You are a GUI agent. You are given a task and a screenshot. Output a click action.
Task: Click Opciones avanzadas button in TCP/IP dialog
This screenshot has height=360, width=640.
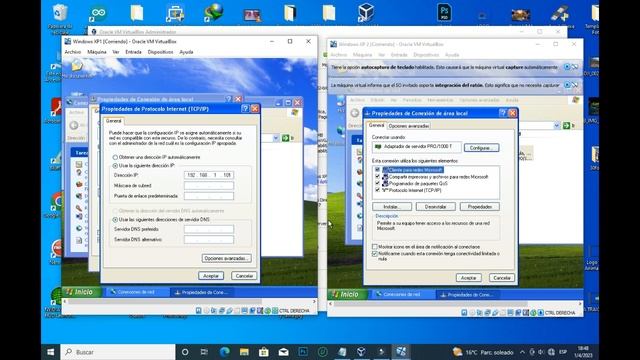(x=227, y=258)
